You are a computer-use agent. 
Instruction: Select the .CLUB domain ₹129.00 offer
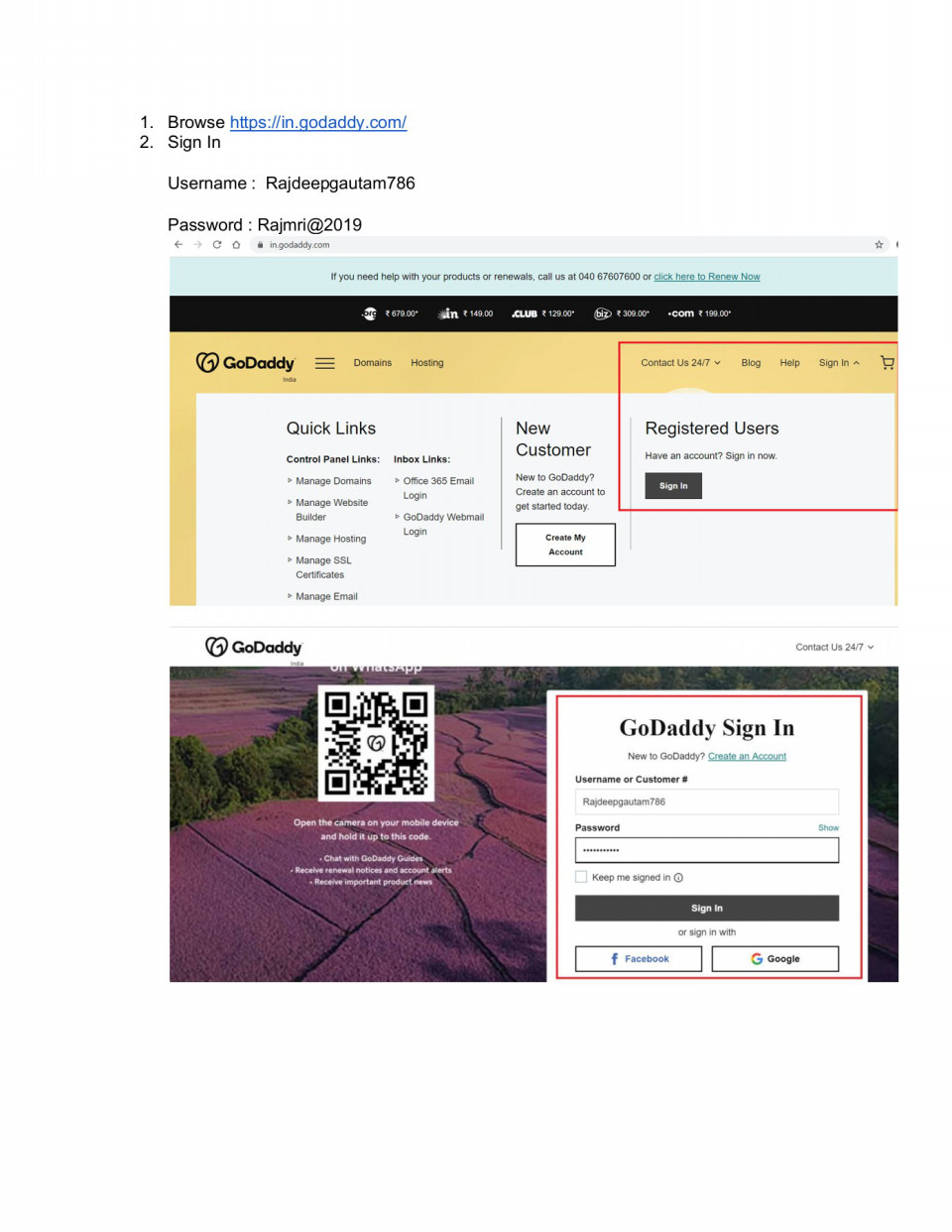tap(543, 313)
